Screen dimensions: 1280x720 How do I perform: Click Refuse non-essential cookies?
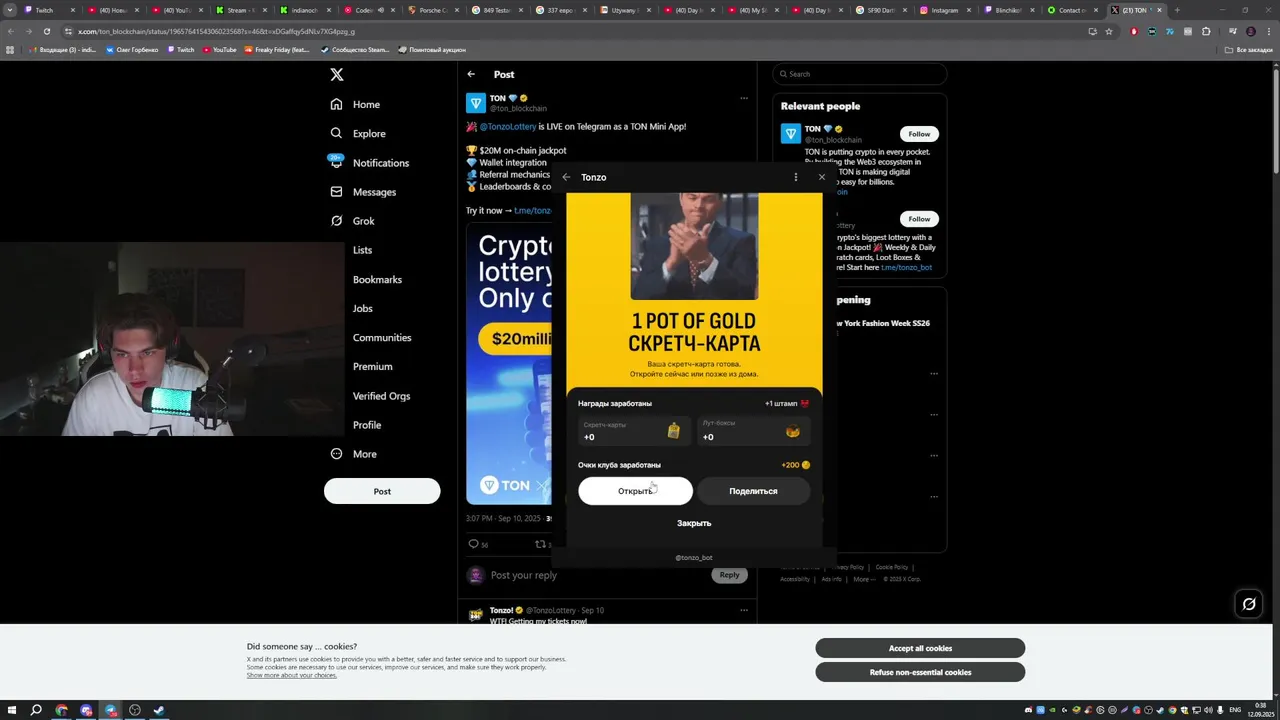click(x=920, y=672)
